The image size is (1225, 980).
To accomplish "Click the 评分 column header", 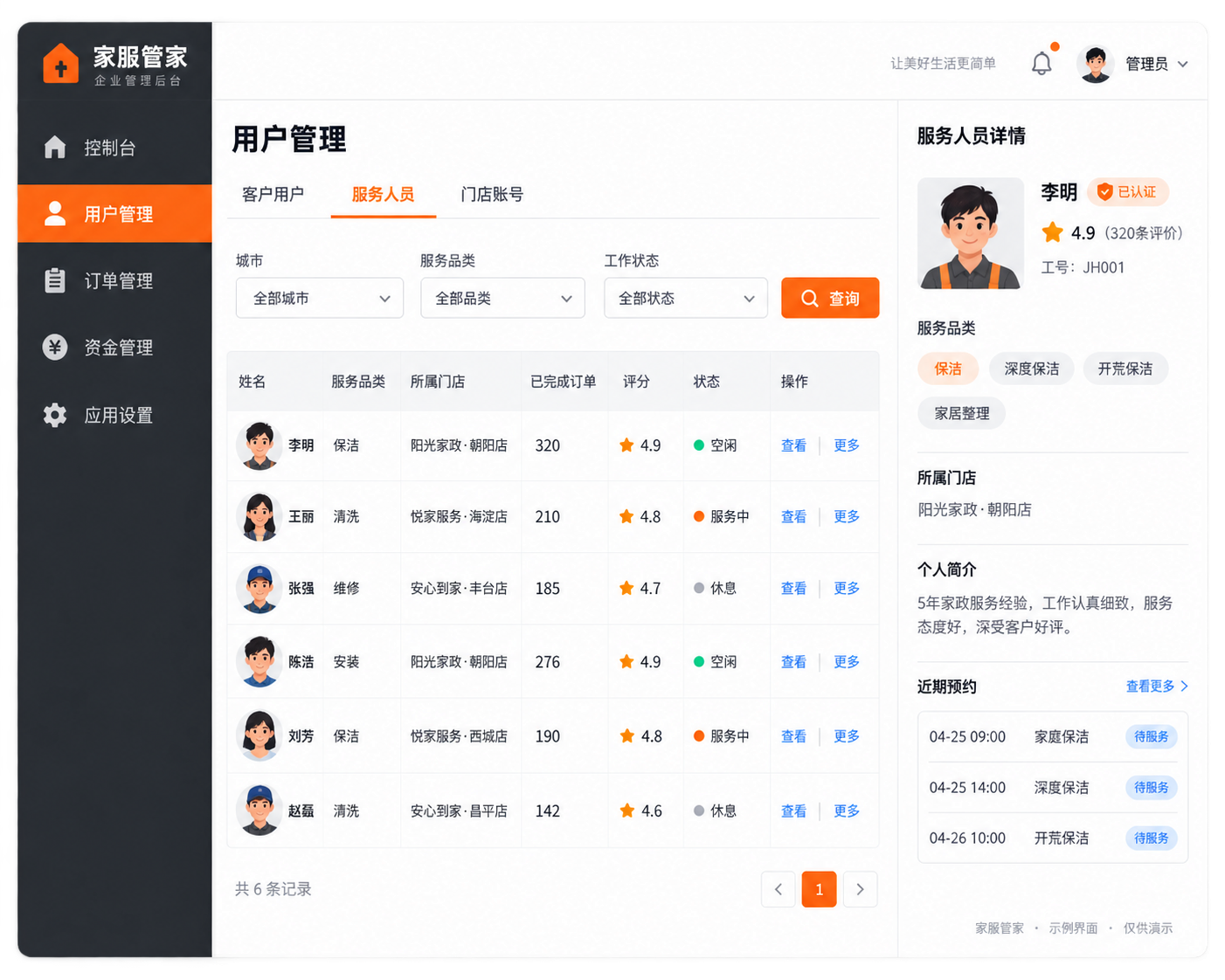I will click(x=636, y=382).
